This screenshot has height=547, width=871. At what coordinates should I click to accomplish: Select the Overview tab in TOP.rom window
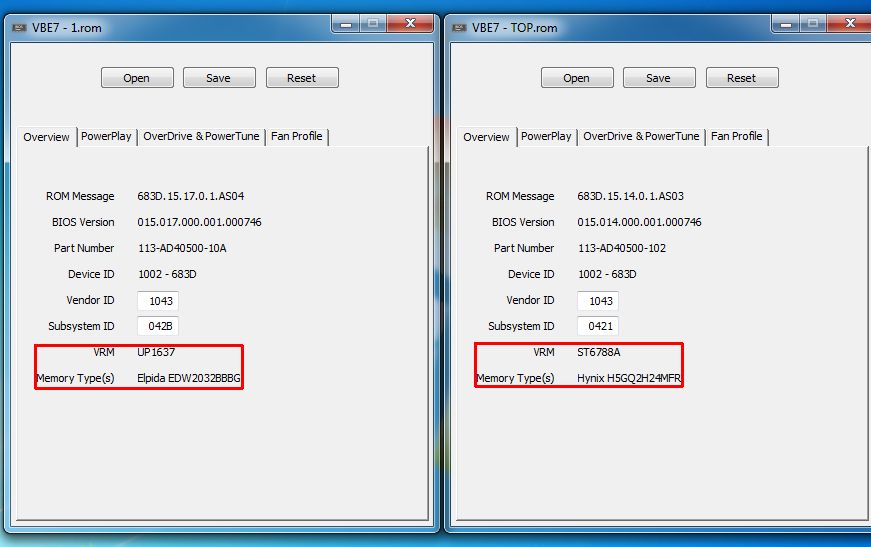click(x=487, y=137)
